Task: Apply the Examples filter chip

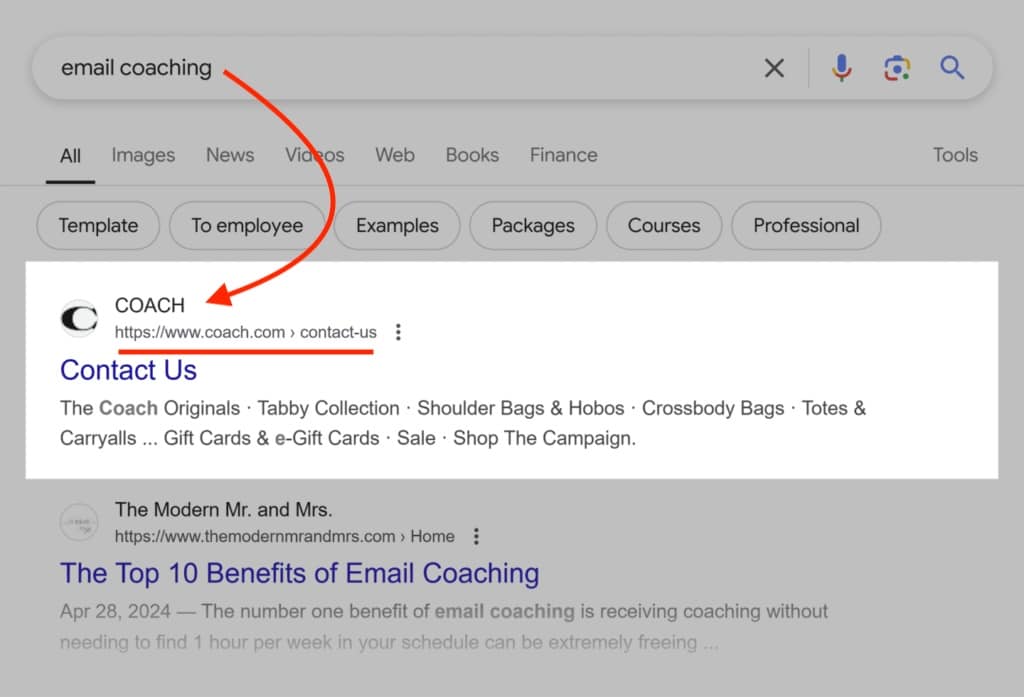Action: (x=397, y=225)
